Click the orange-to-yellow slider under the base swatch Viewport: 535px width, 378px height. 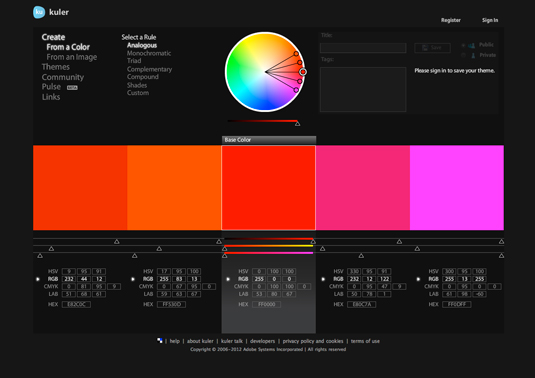pos(269,246)
